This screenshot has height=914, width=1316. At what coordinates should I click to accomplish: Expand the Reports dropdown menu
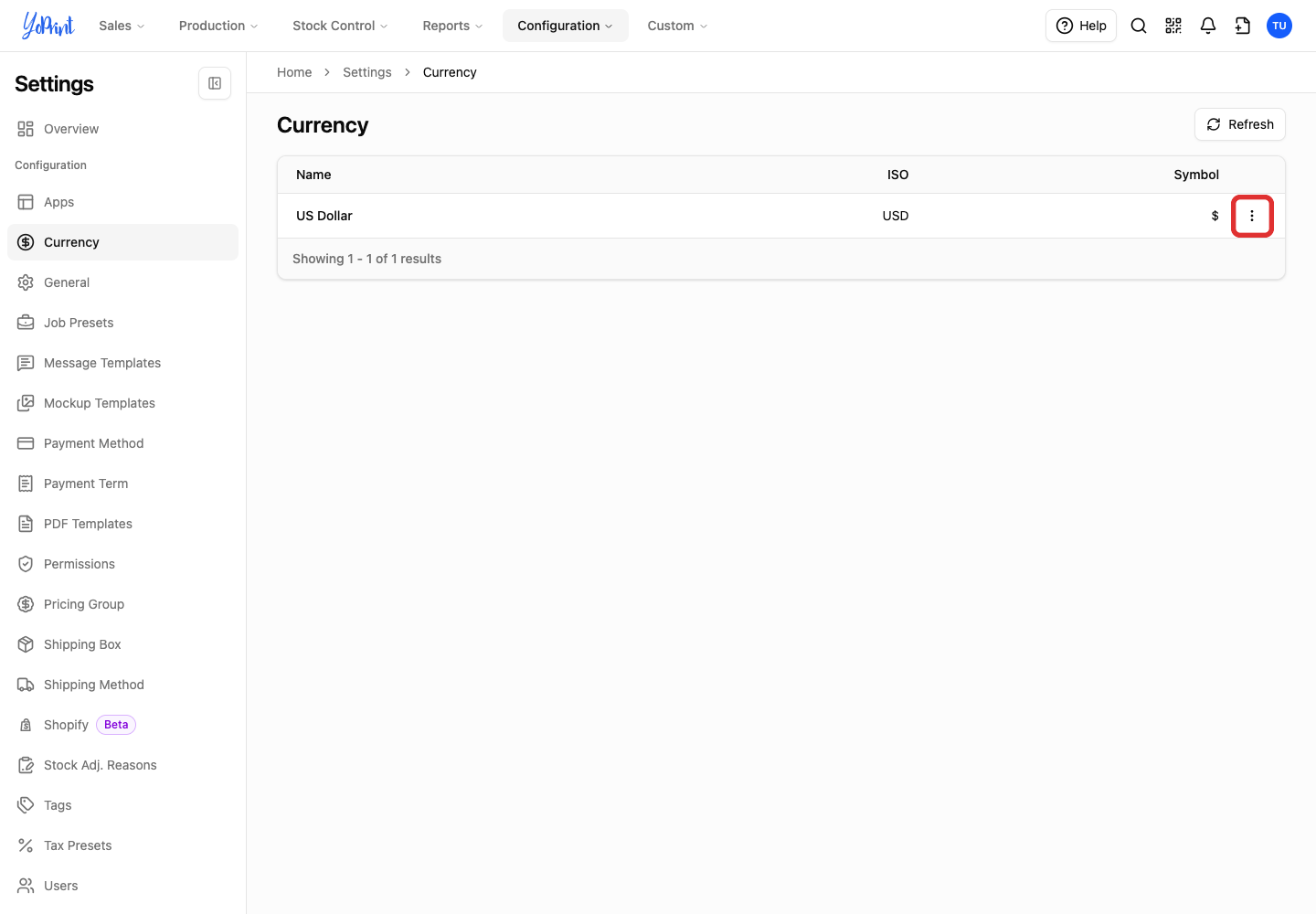click(x=452, y=26)
